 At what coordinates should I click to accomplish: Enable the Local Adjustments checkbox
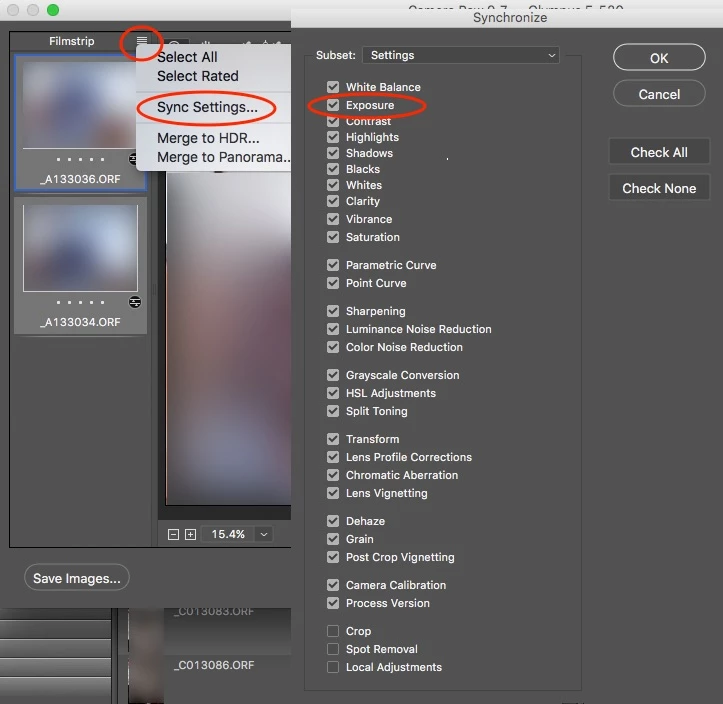coord(333,668)
